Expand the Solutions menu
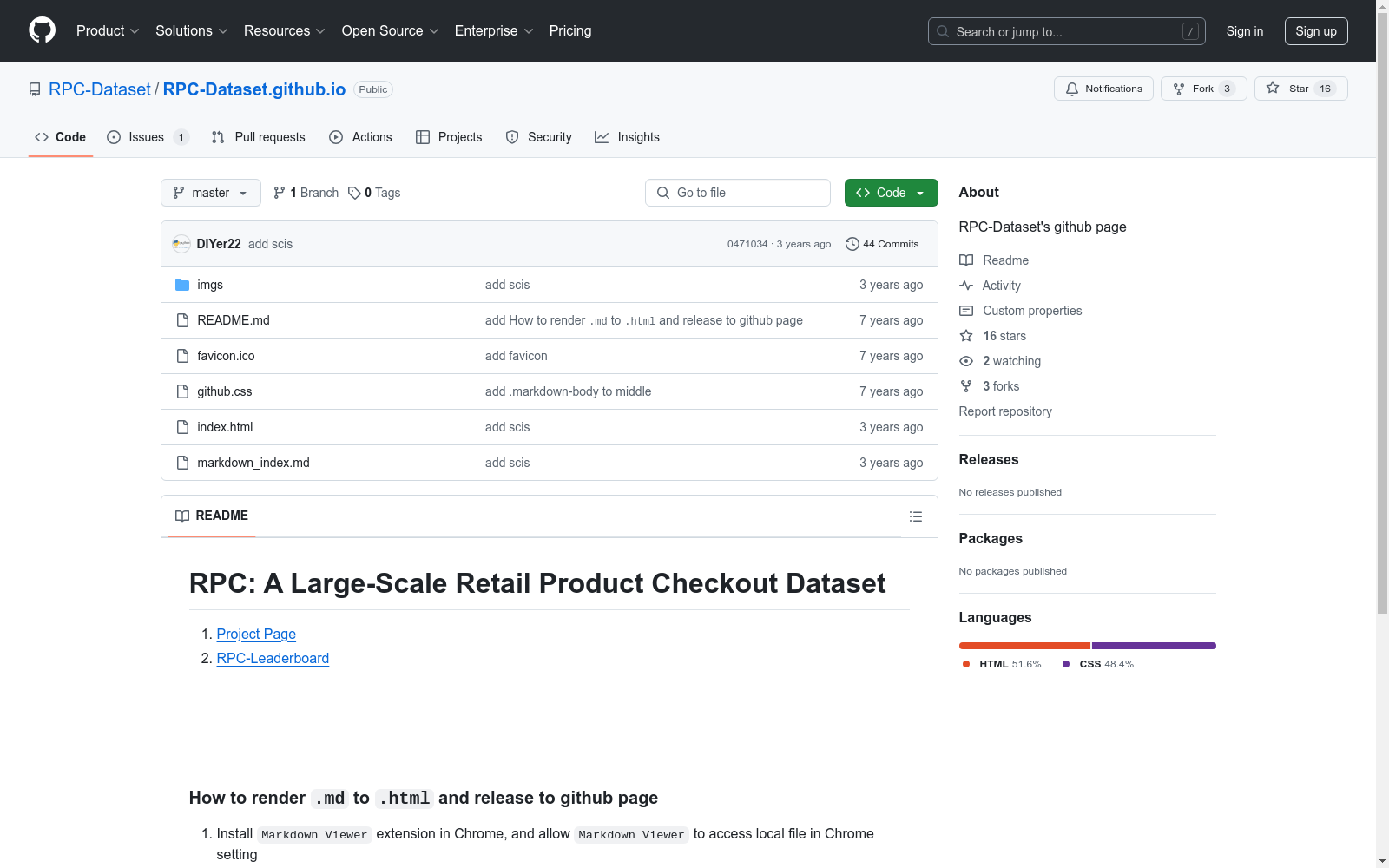 [x=192, y=30]
